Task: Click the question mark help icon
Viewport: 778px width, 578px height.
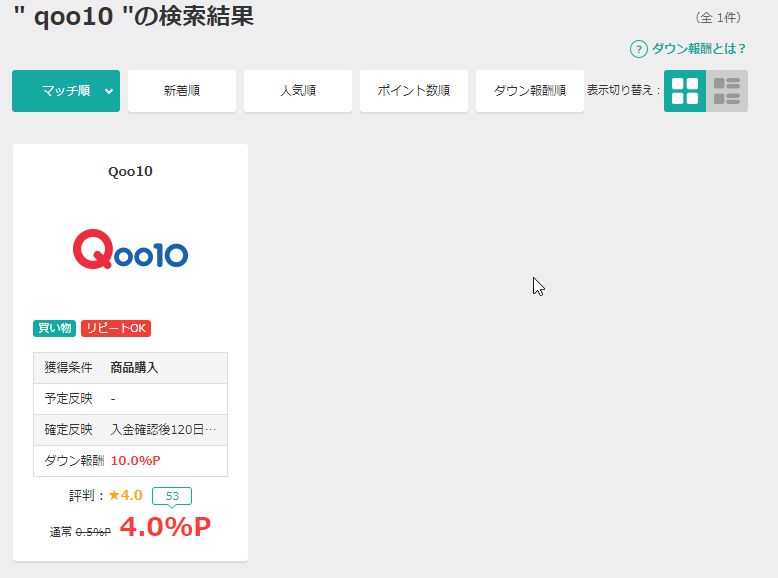Action: pyautogui.click(x=639, y=49)
